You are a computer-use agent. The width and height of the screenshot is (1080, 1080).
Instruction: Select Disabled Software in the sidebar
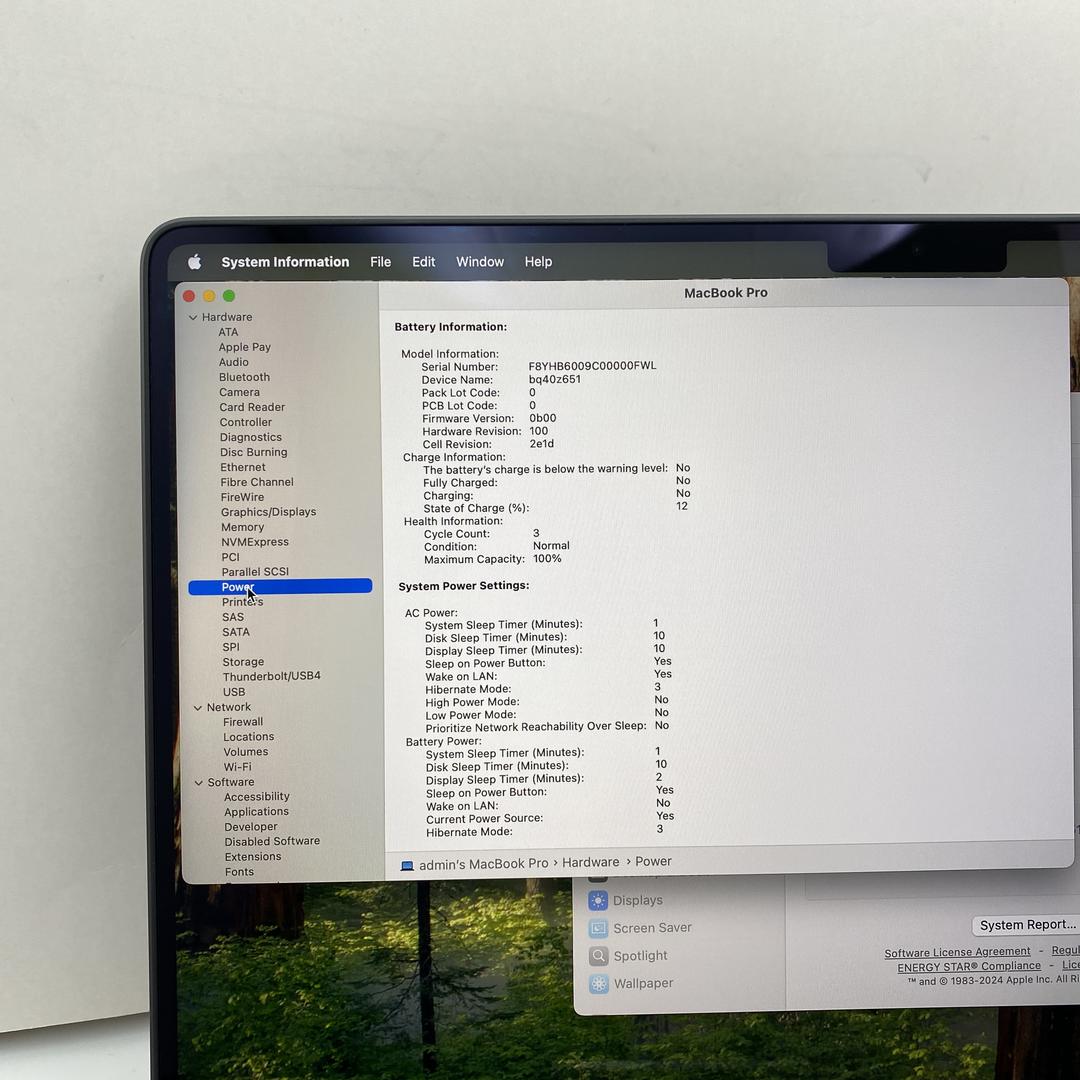[x=272, y=842]
